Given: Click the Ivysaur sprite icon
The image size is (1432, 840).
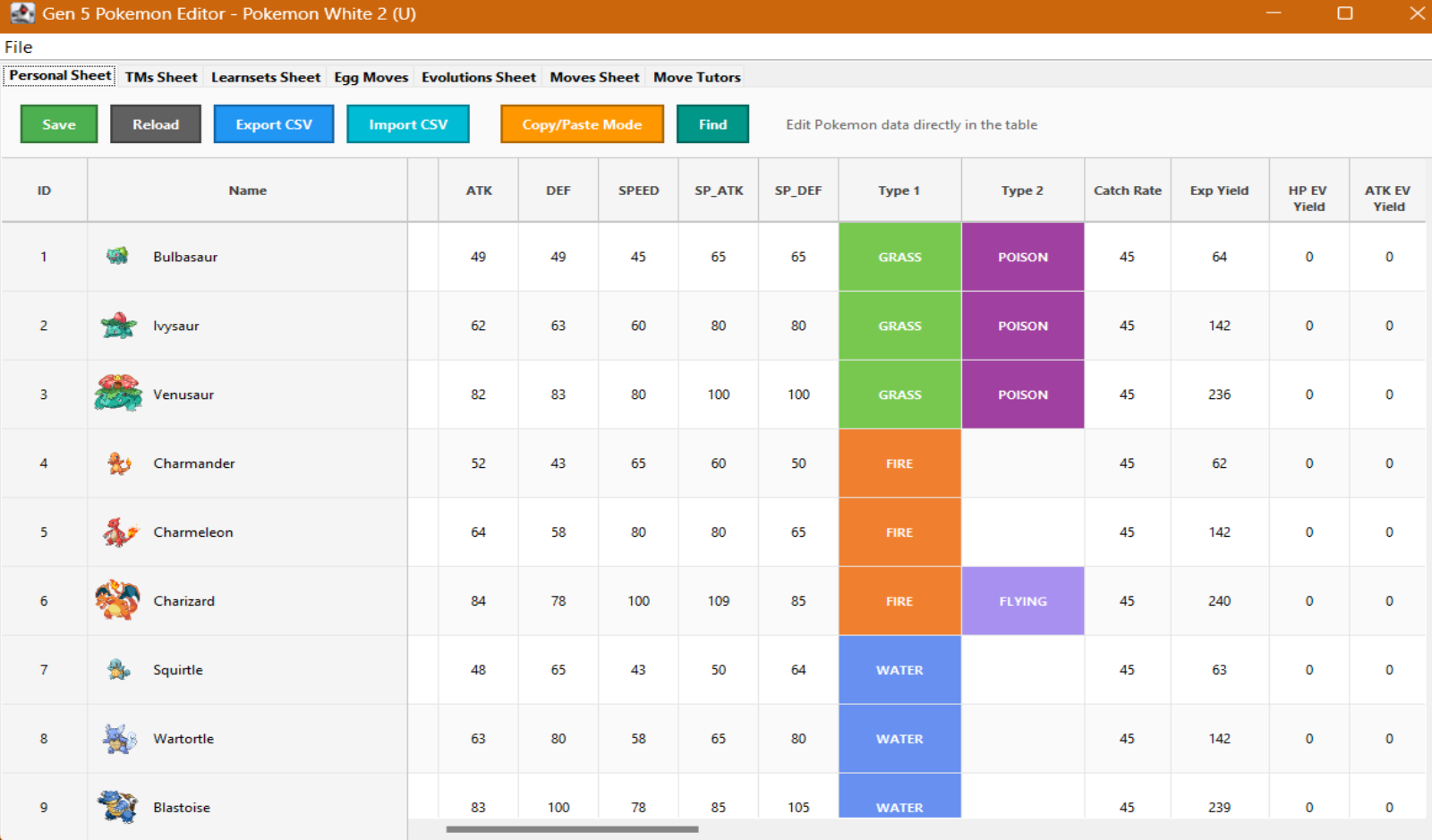Looking at the screenshot, I should (x=118, y=326).
